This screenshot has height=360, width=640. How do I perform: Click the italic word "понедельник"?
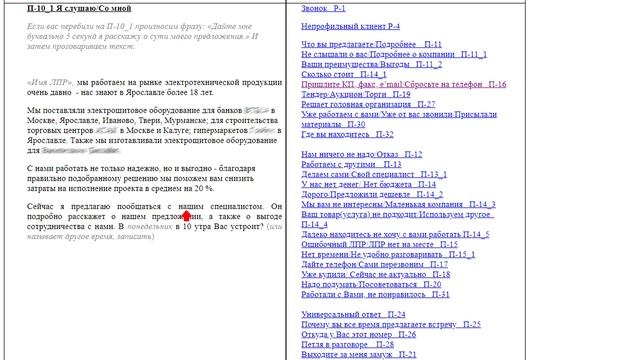coord(149,226)
